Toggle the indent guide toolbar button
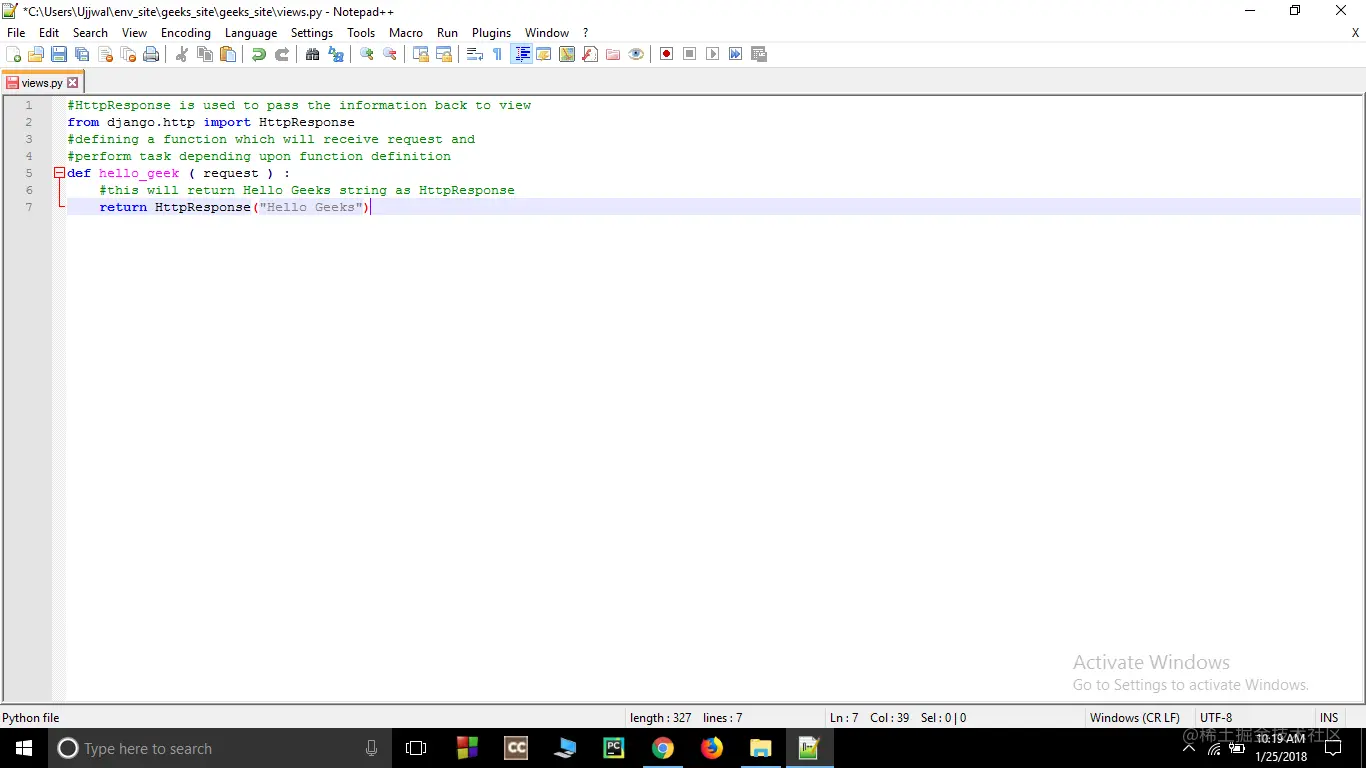The width and height of the screenshot is (1366, 768). tap(521, 54)
